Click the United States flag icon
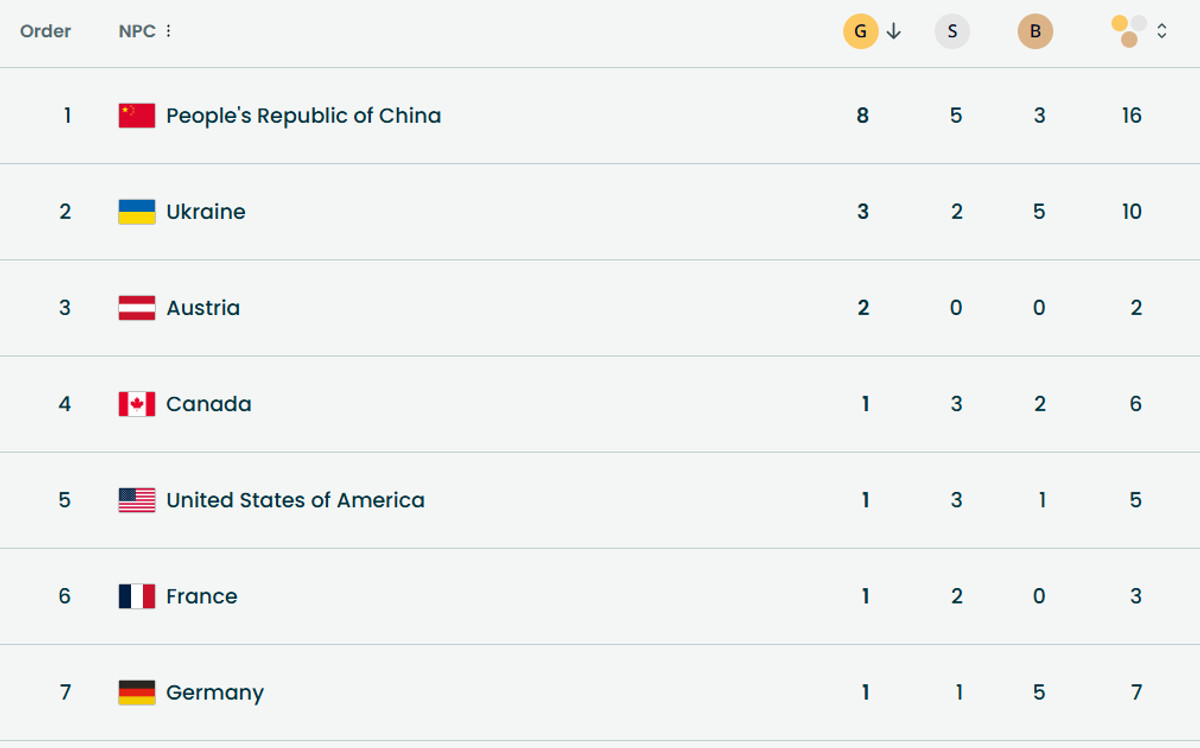The width and height of the screenshot is (1200, 748). point(137,500)
